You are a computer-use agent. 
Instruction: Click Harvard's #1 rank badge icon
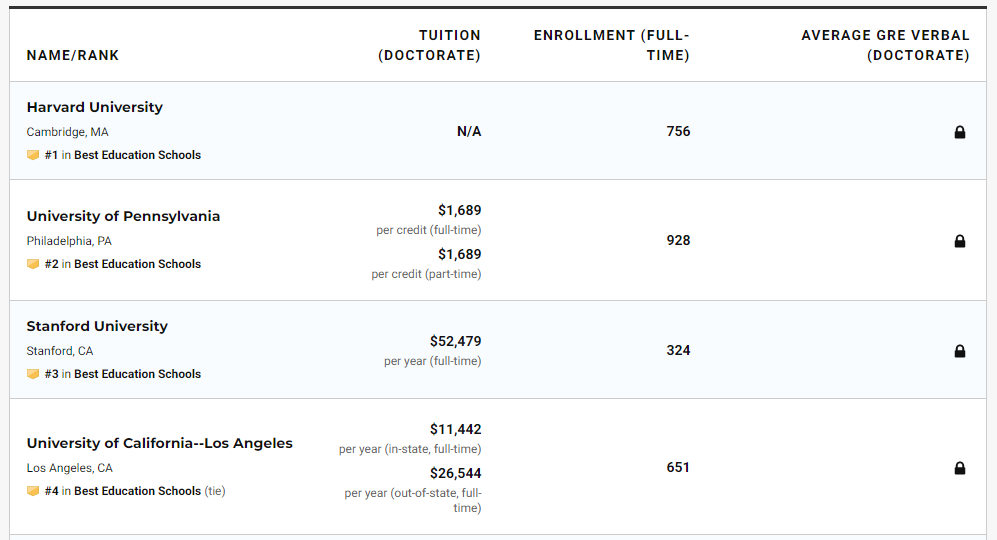click(33, 155)
